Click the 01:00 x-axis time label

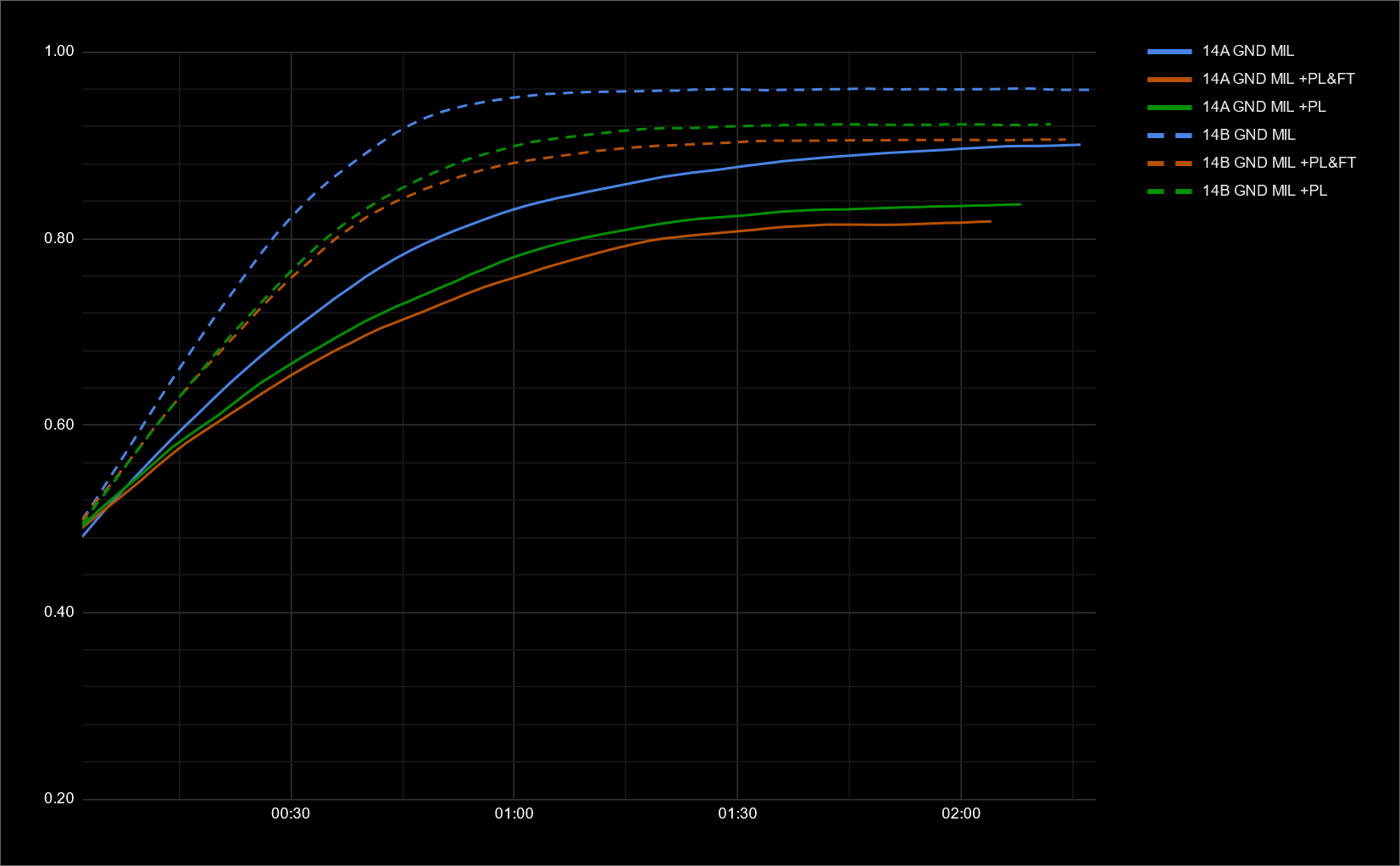[x=514, y=813]
